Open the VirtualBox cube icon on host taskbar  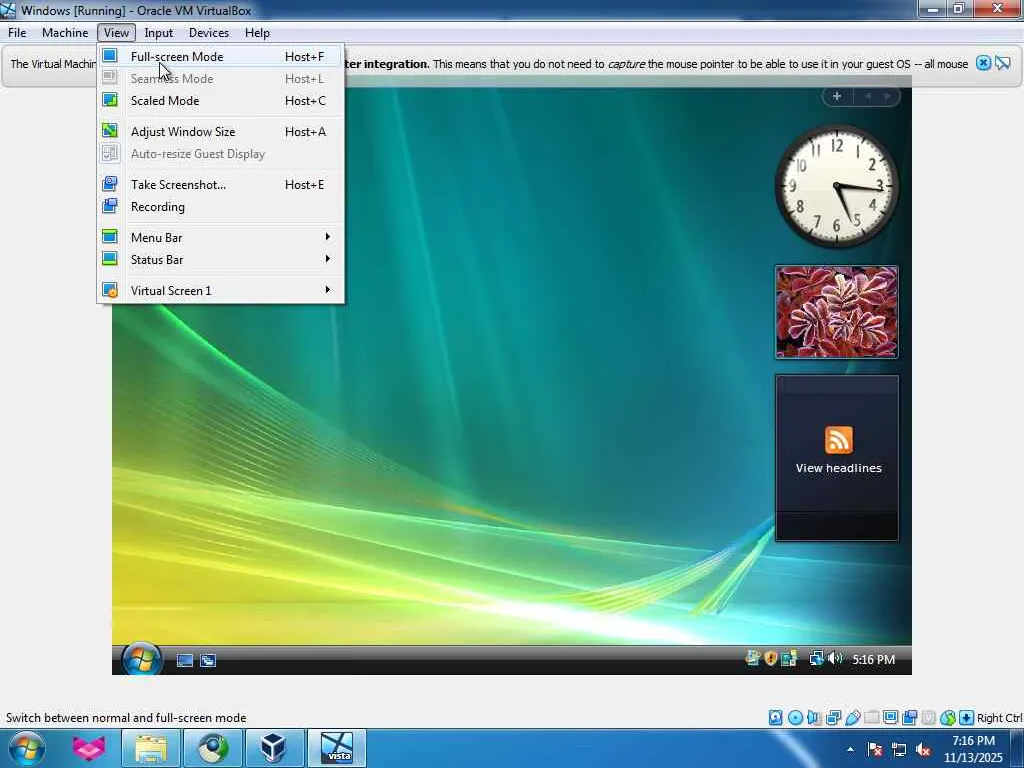click(273, 748)
